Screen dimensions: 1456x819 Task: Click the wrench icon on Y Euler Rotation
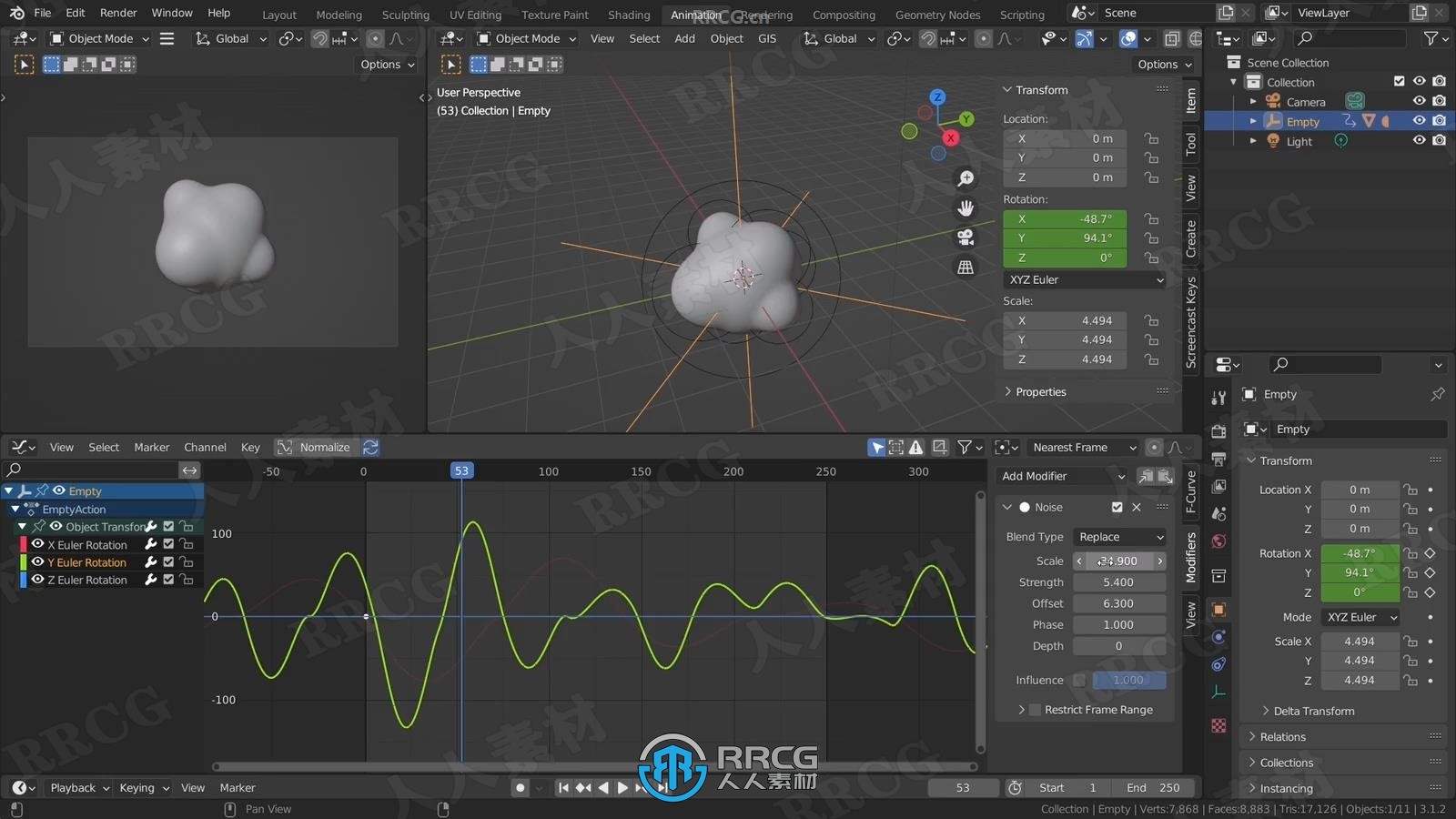[151, 562]
